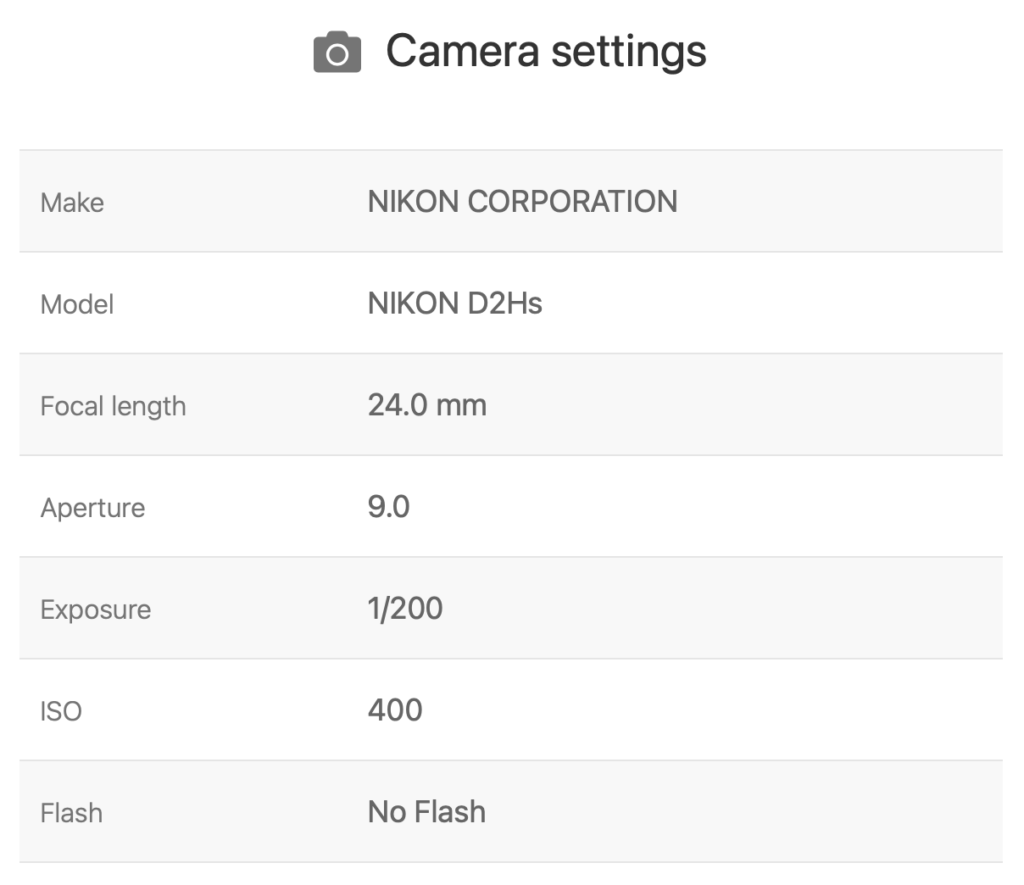The image size is (1024, 885).
Task: Select the Make row label
Action: click(72, 203)
